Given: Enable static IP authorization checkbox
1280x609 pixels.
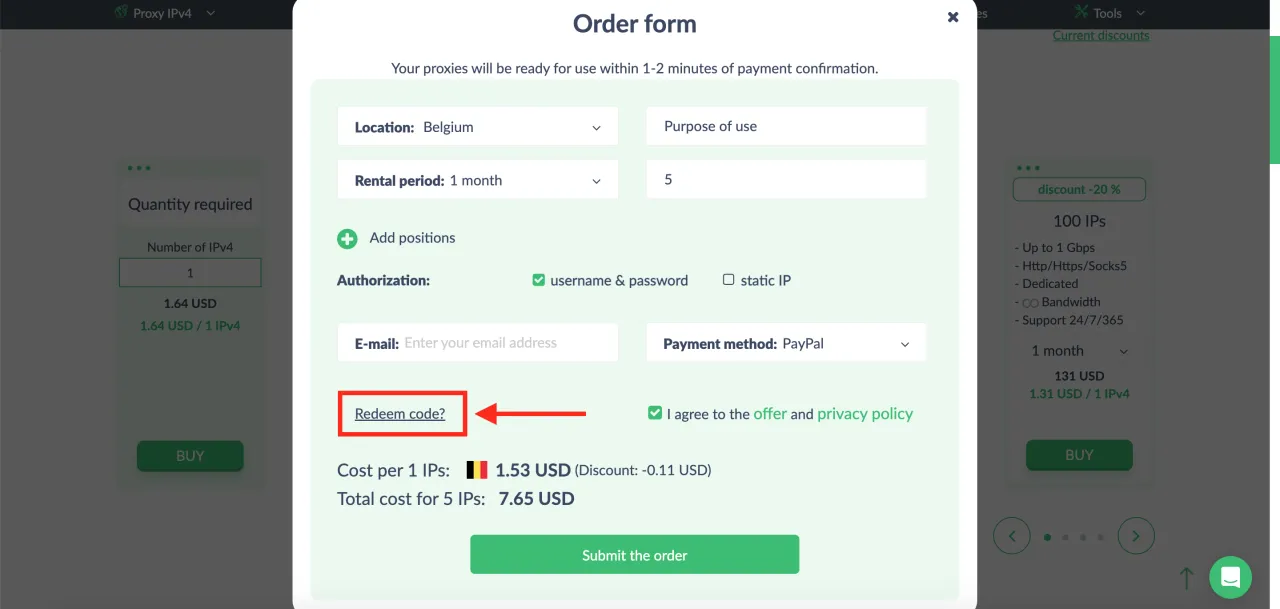Looking at the screenshot, I should [729, 280].
